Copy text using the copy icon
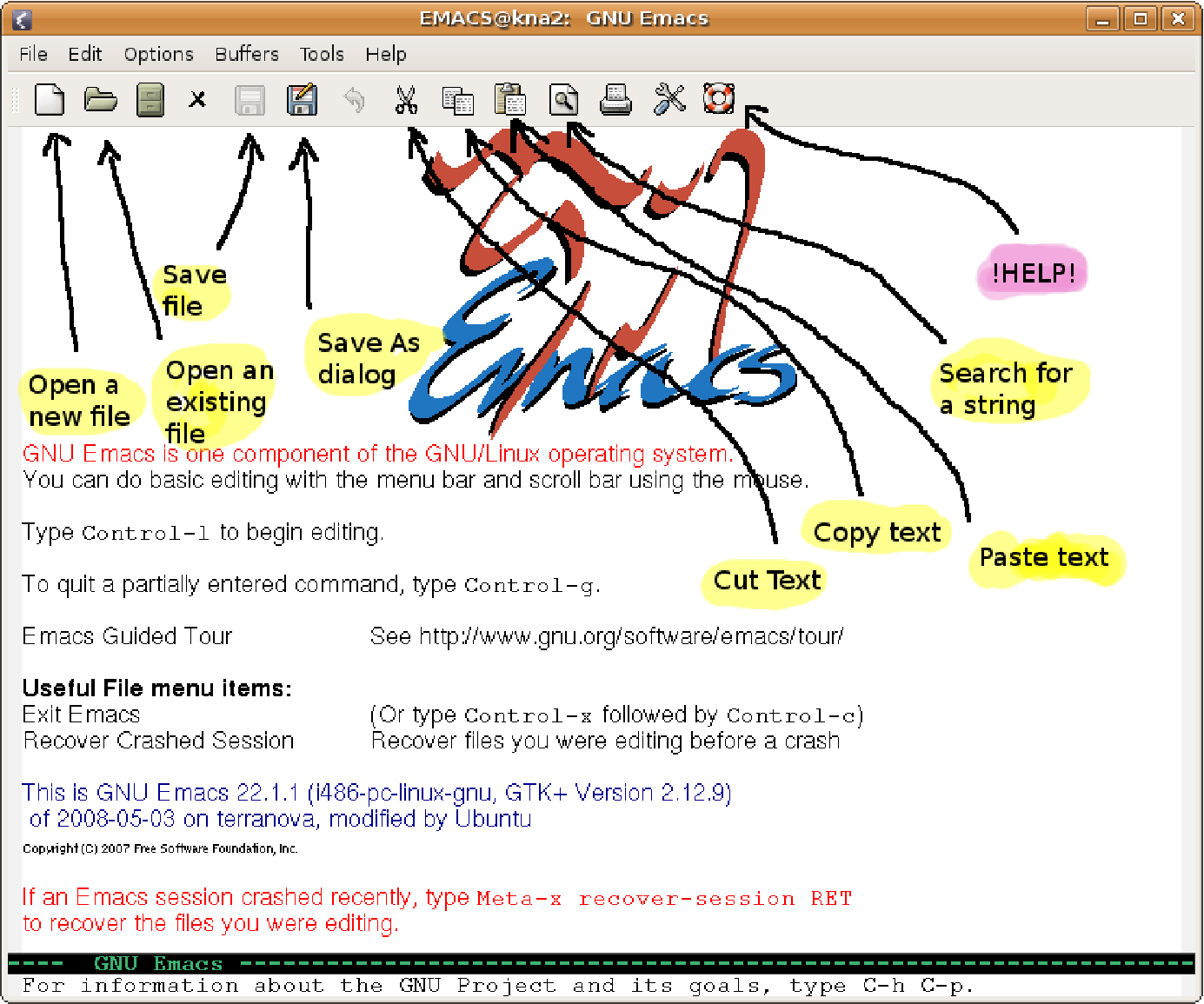Viewport: 1204px width, 1004px height. click(x=457, y=101)
